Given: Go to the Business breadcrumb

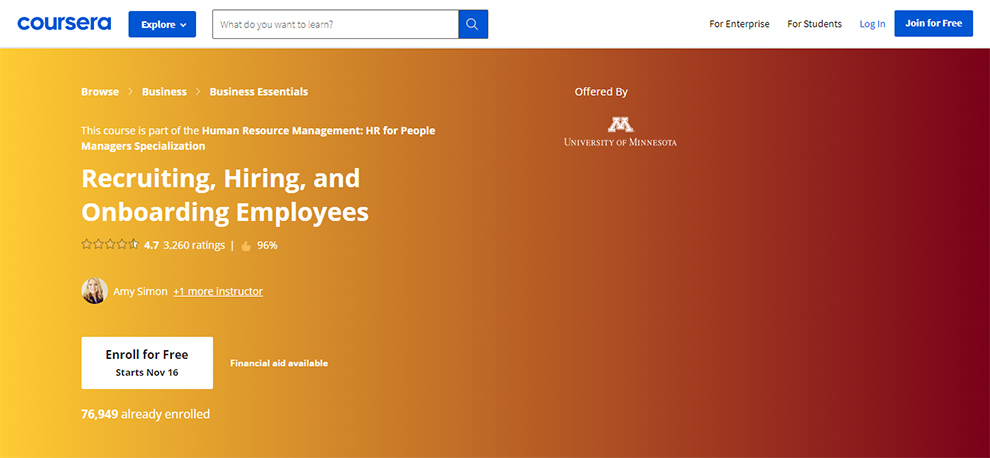Looking at the screenshot, I should point(164,92).
